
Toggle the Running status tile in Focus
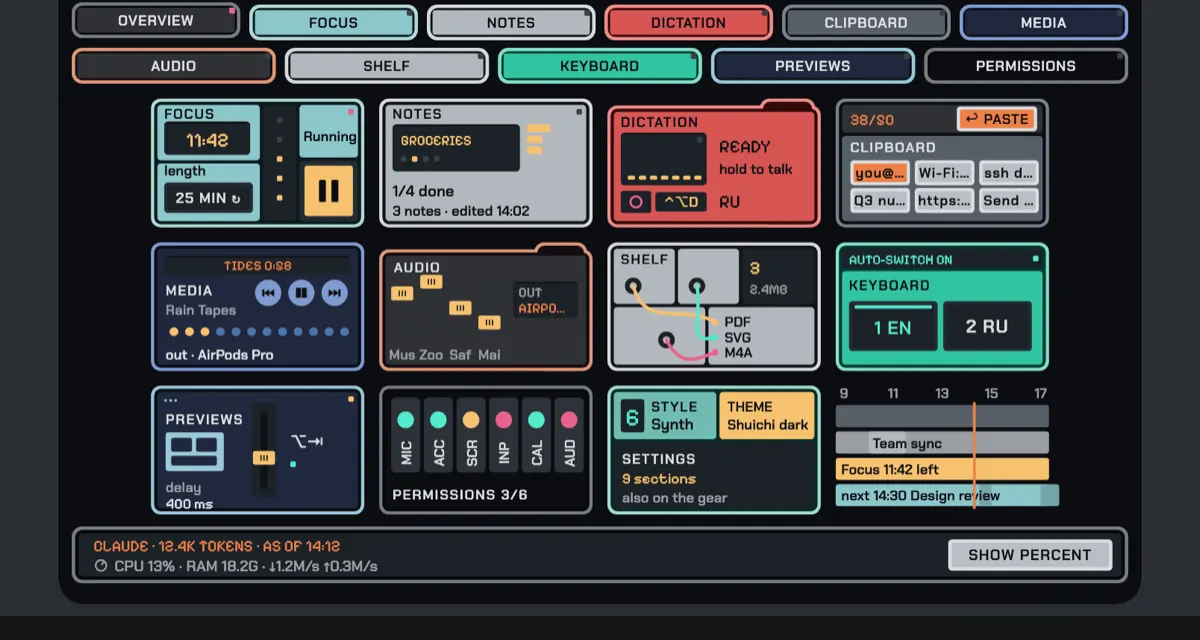point(329,131)
